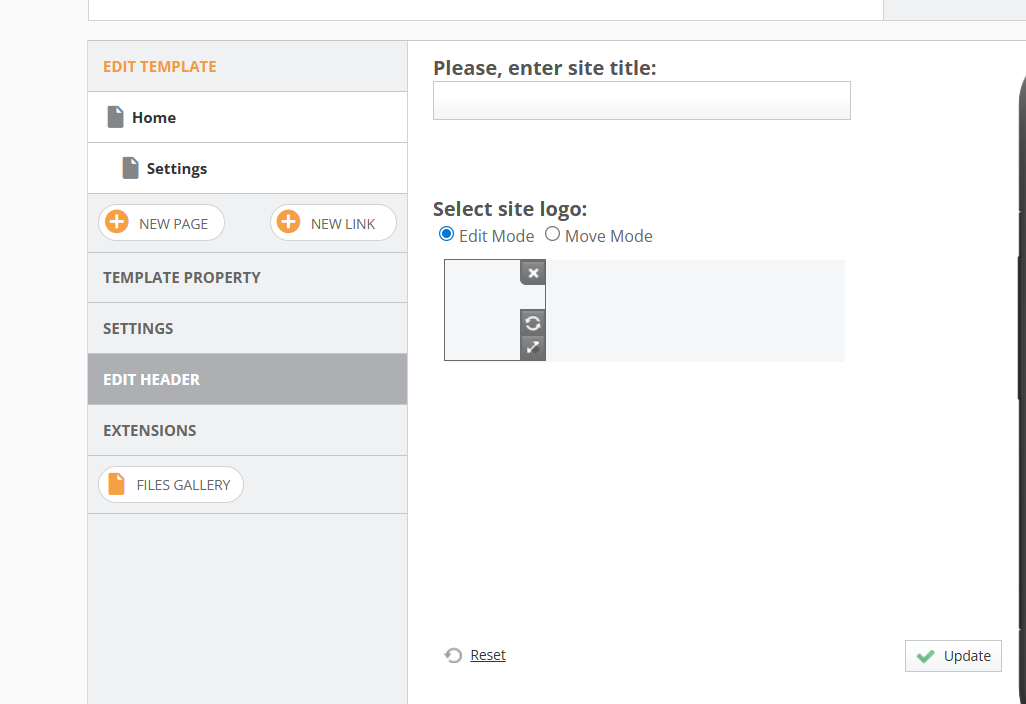The image size is (1026, 704).
Task: Expand the Extensions section
Action: (x=247, y=431)
